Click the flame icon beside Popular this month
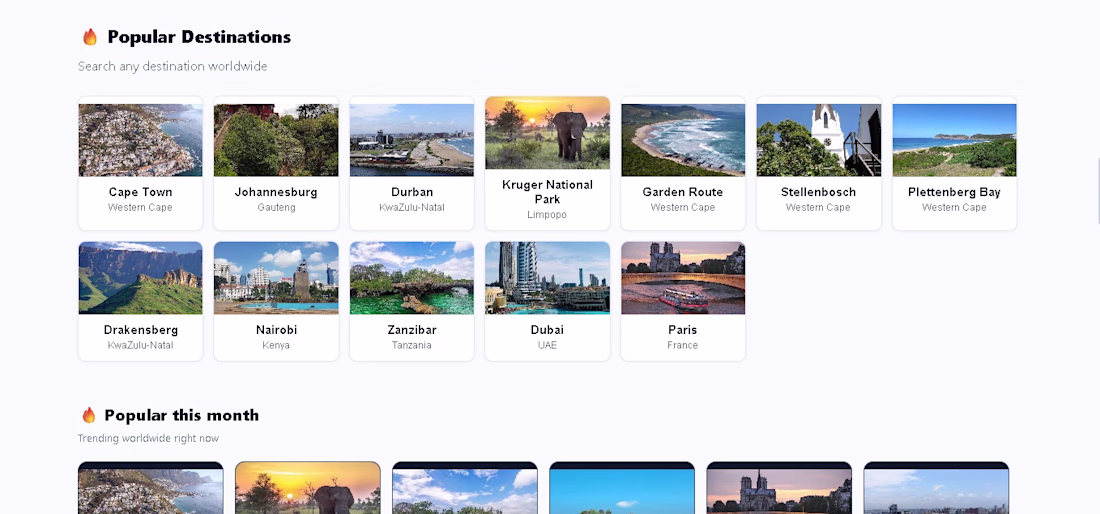Screen dimensions: 1100x514 pos(88,415)
